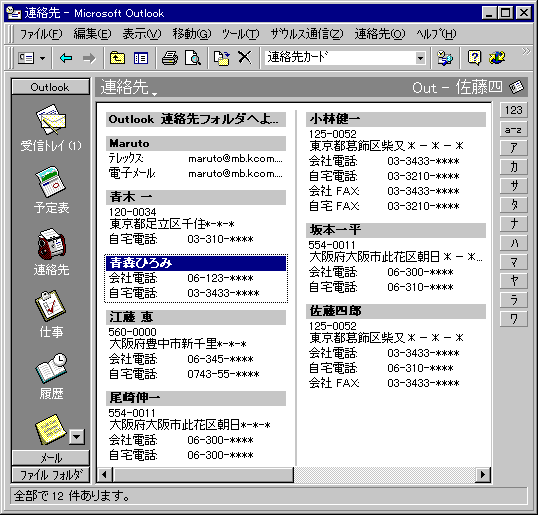
Task: Click the horizontal scrollbar thumb
Action: 203,475
